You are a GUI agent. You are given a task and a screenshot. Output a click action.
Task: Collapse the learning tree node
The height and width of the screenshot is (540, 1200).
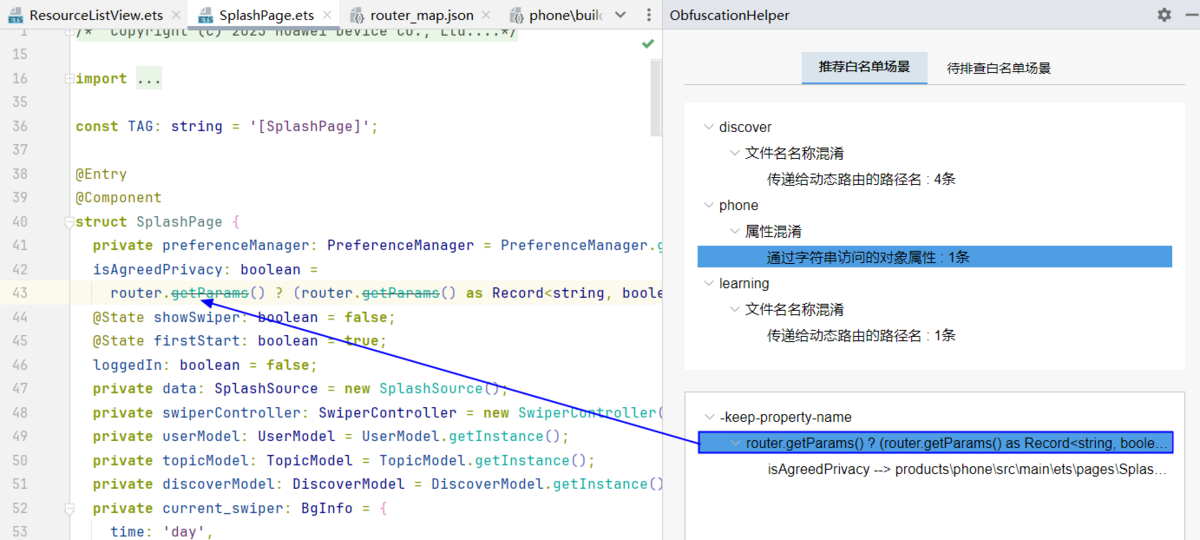click(707, 283)
